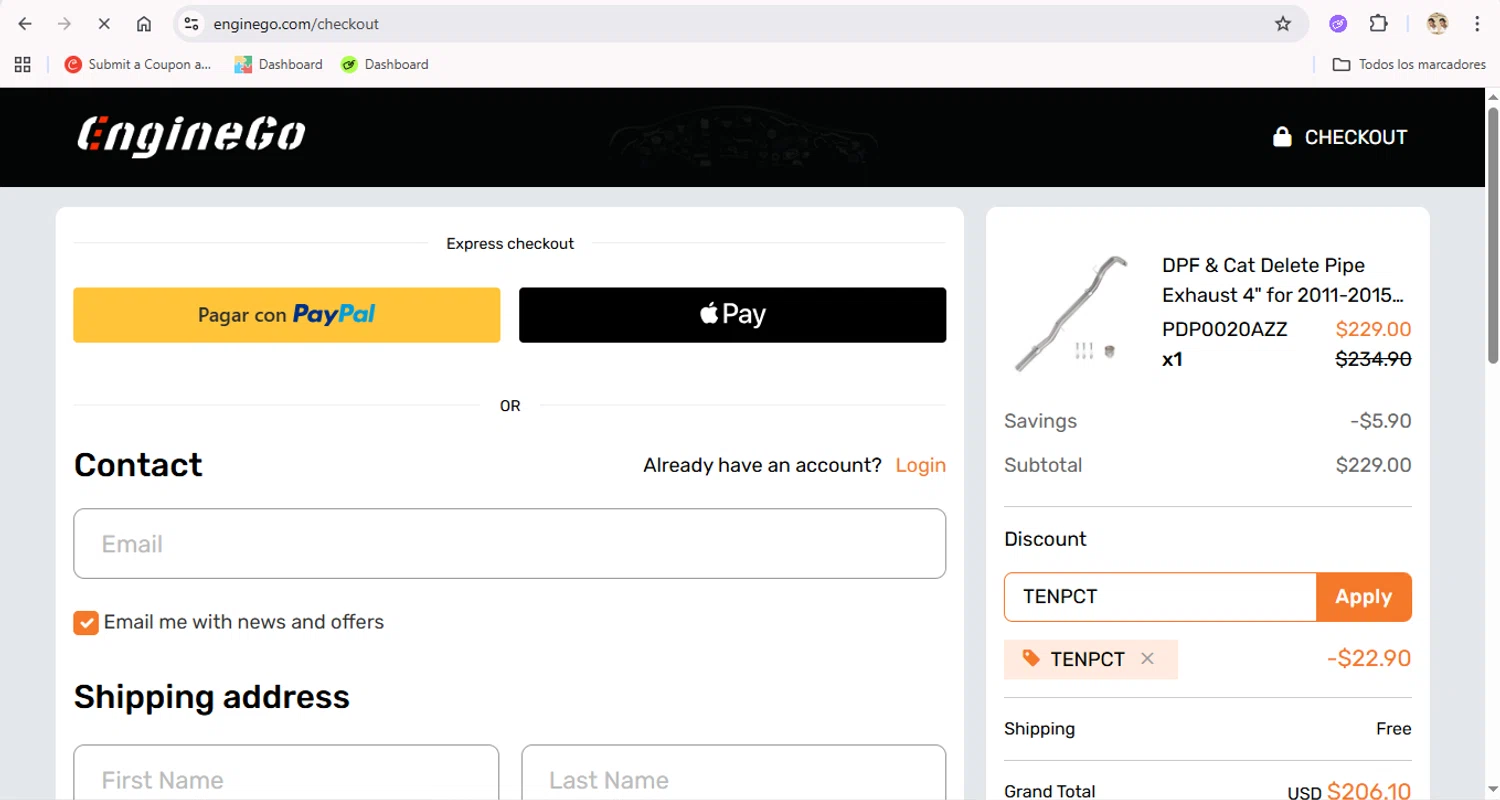The height and width of the screenshot is (800, 1500).
Task: Click the 'Shipping address' heading
Action: click(x=212, y=696)
